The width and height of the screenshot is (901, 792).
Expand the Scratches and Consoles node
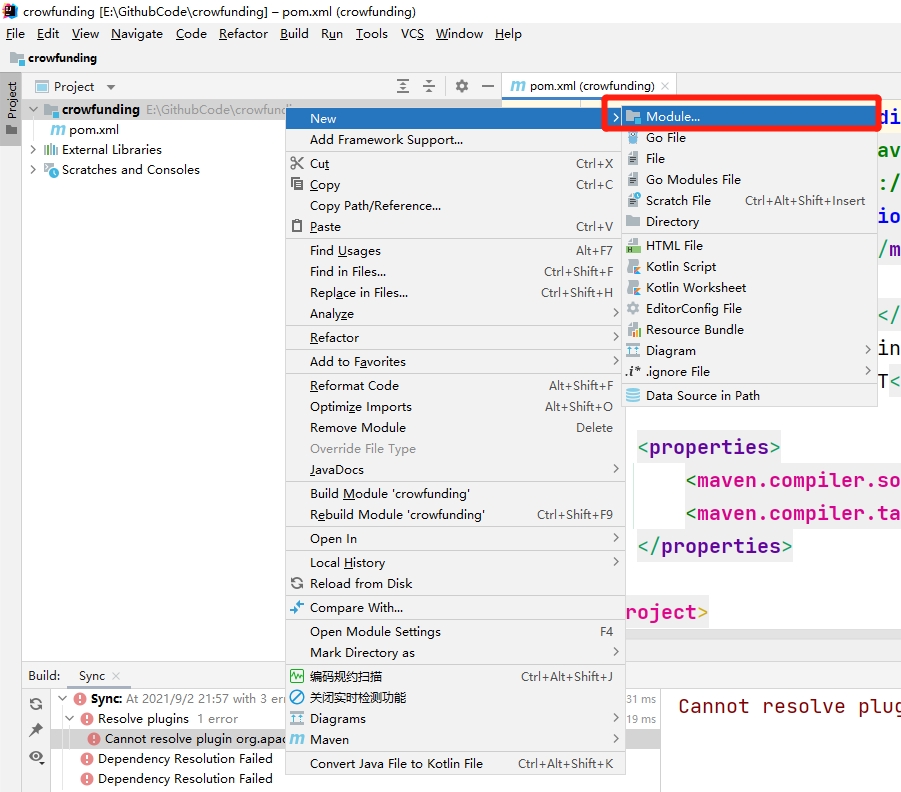(33, 170)
